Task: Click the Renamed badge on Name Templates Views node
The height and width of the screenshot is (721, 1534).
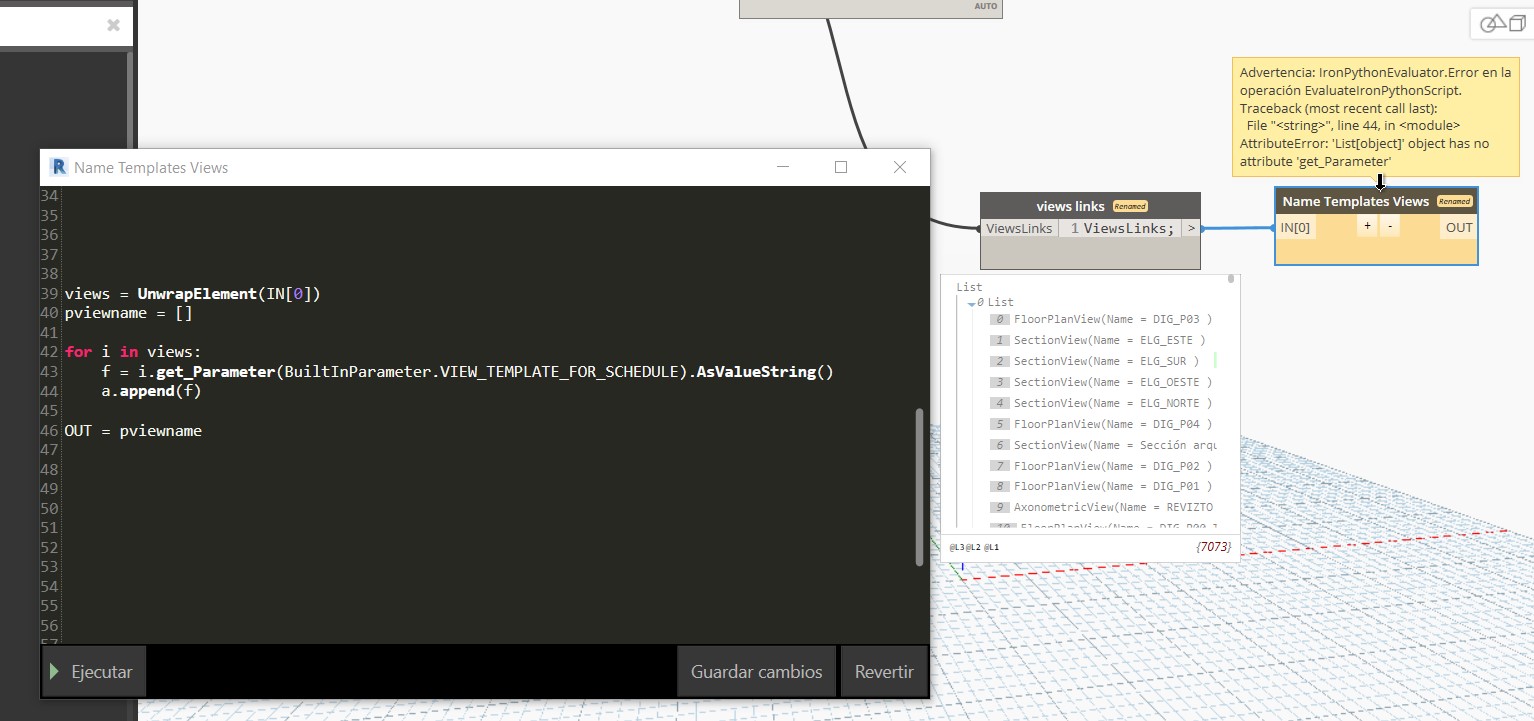Action: click(1455, 201)
